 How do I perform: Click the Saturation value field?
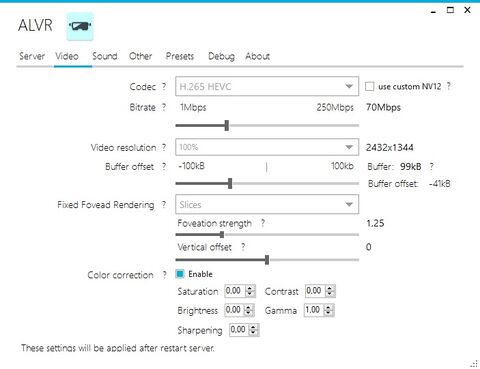[235, 291]
